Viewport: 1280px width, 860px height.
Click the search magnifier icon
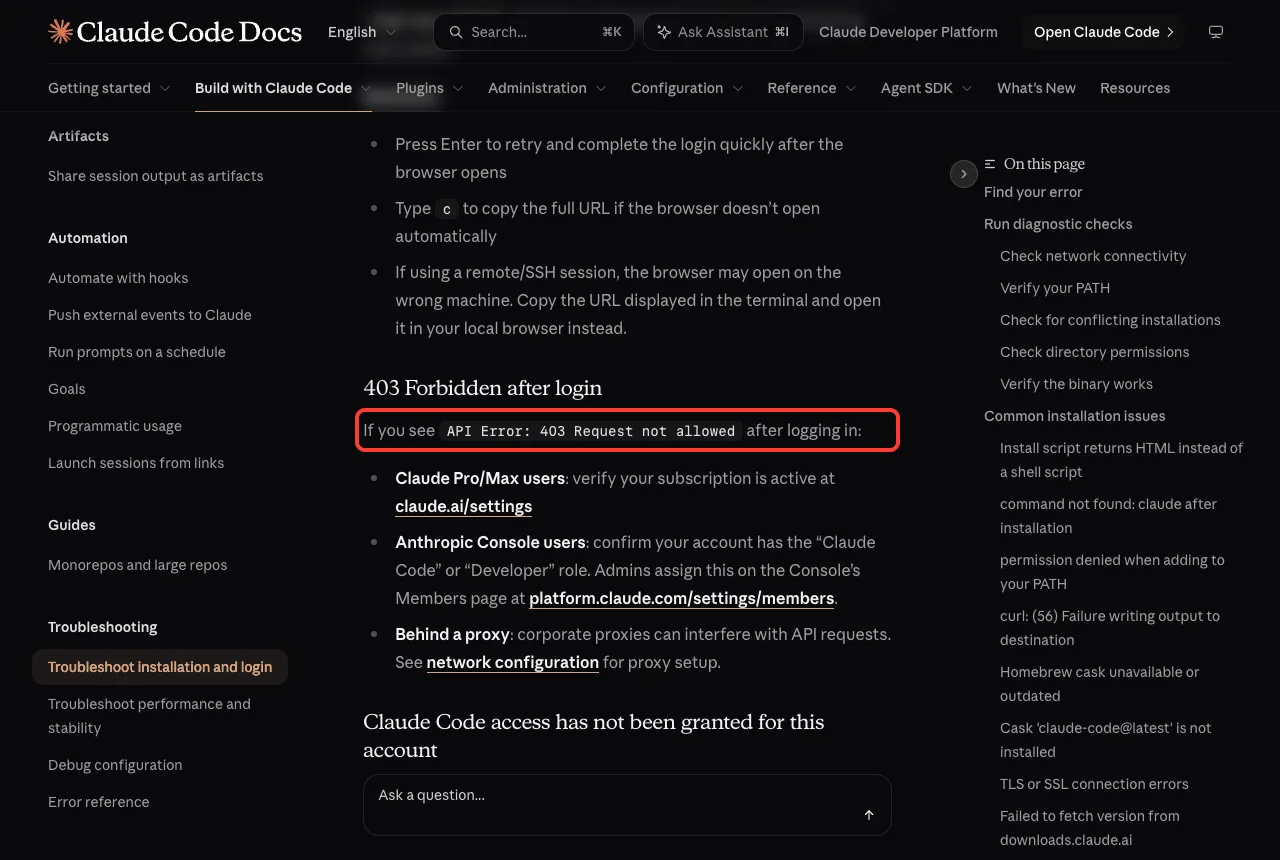tap(456, 32)
